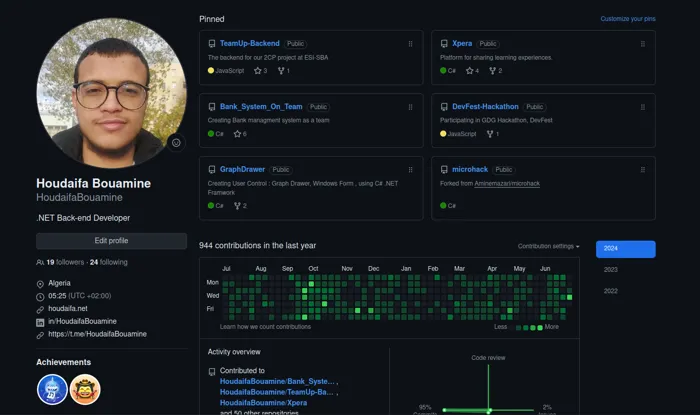Viewport: 700px width, 415px height.
Task: Click the Activity overview heading
Action: coord(234,352)
